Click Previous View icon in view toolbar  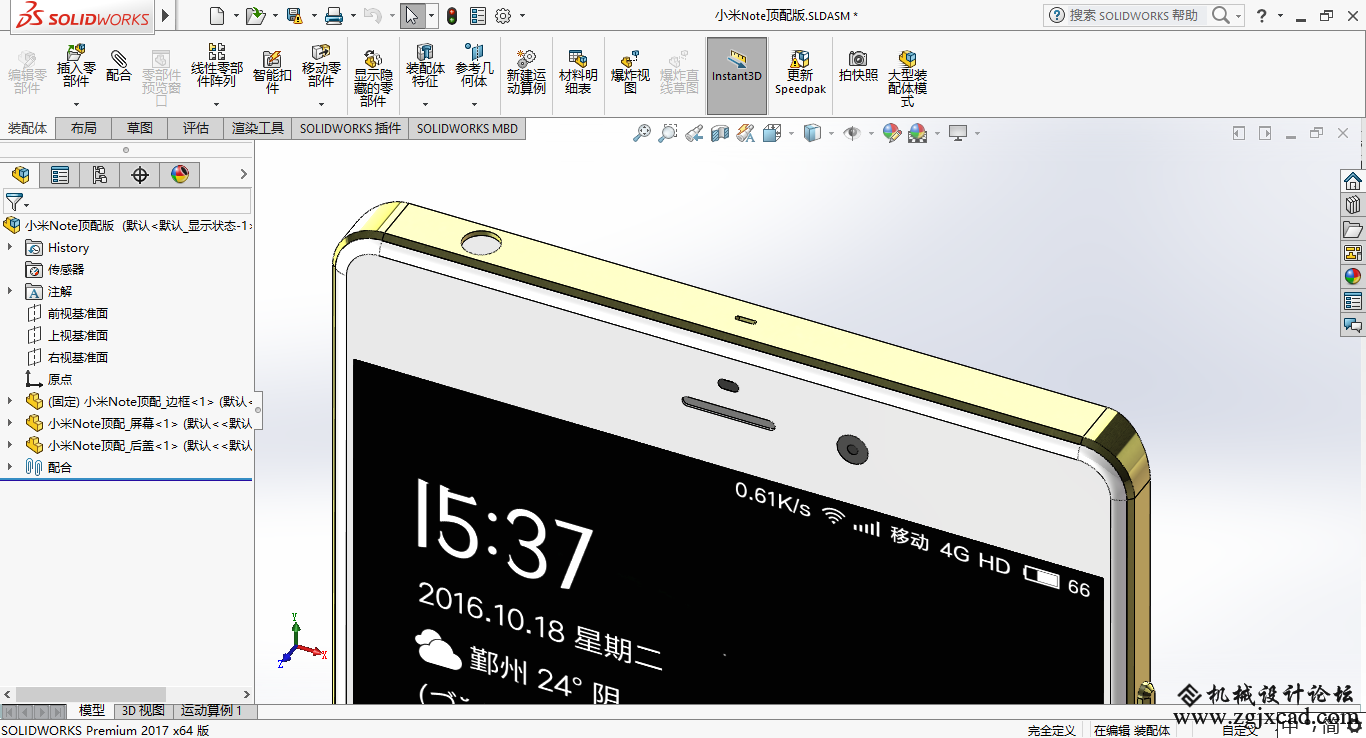[x=694, y=133]
